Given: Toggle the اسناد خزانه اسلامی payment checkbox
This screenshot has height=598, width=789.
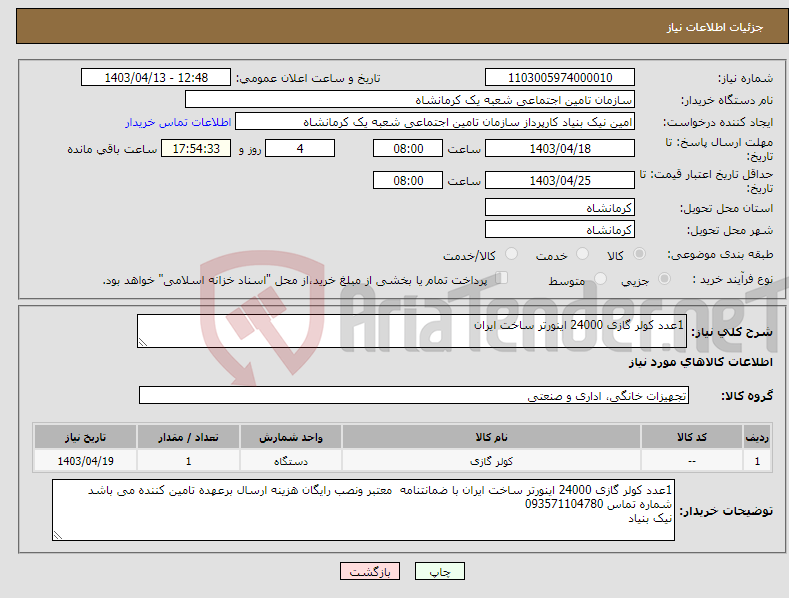Looking at the screenshot, I should (502, 278).
